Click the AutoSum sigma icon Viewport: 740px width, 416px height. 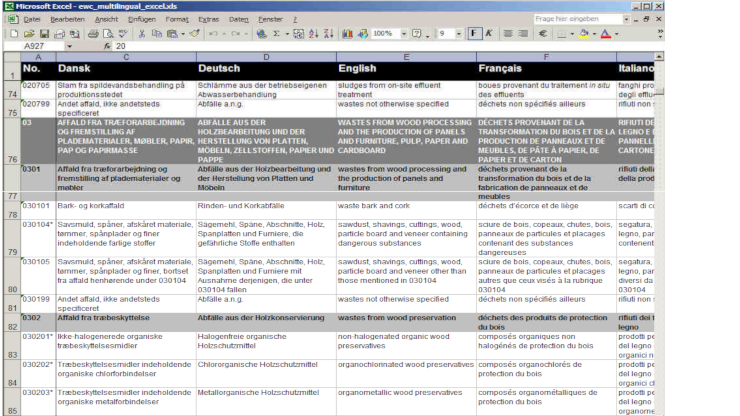pyautogui.click(x=274, y=33)
